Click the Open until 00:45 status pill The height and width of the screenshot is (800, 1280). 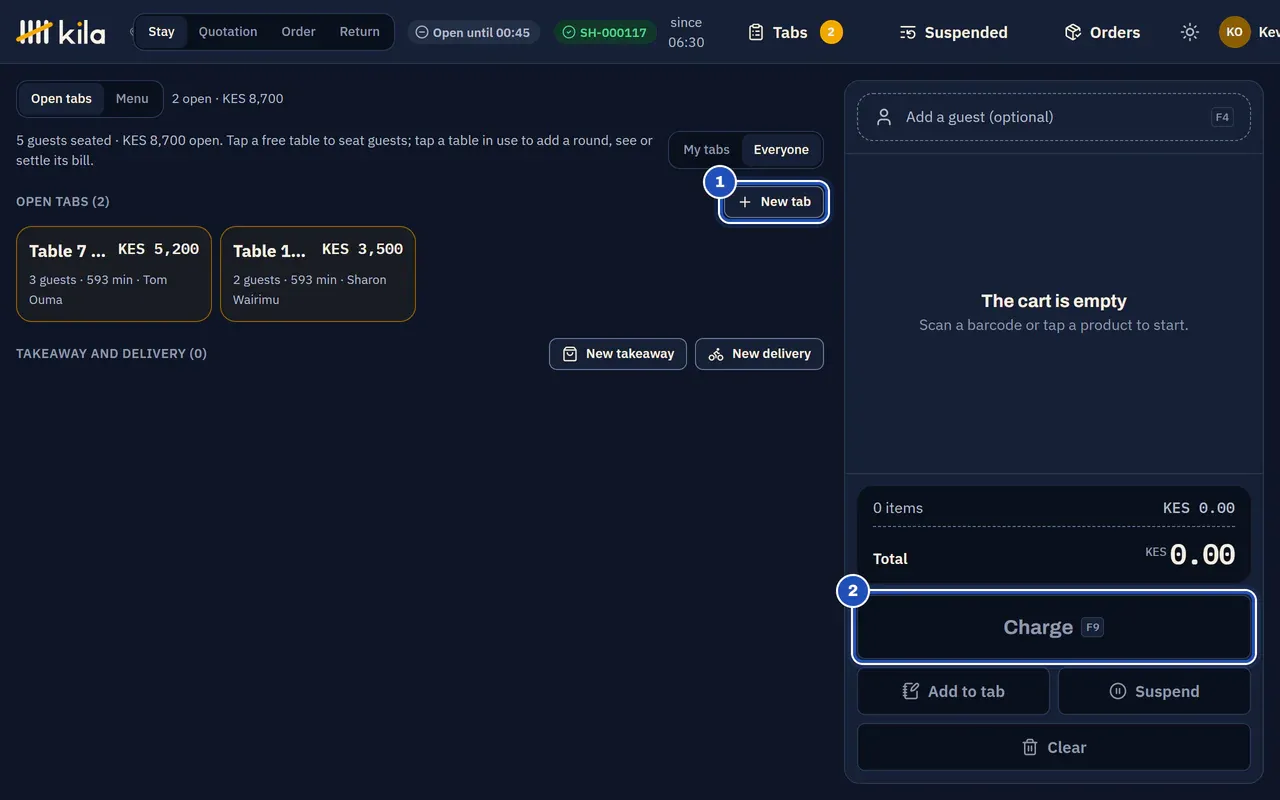(473, 32)
